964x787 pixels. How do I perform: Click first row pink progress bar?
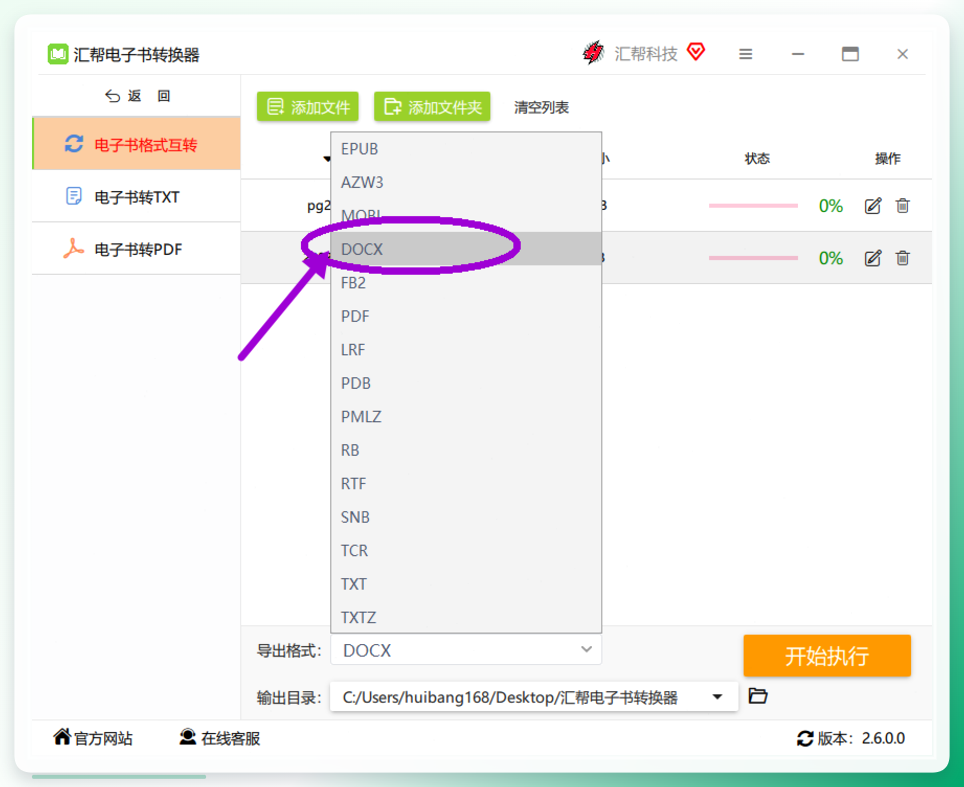tap(753, 205)
